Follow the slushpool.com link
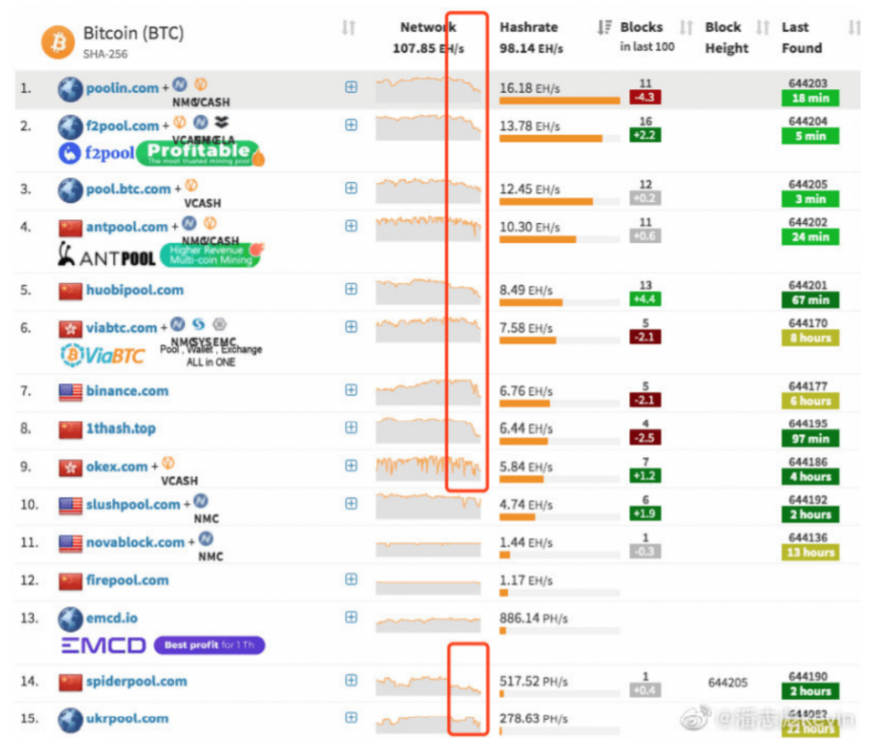This screenshot has height=756, width=876. click(133, 505)
